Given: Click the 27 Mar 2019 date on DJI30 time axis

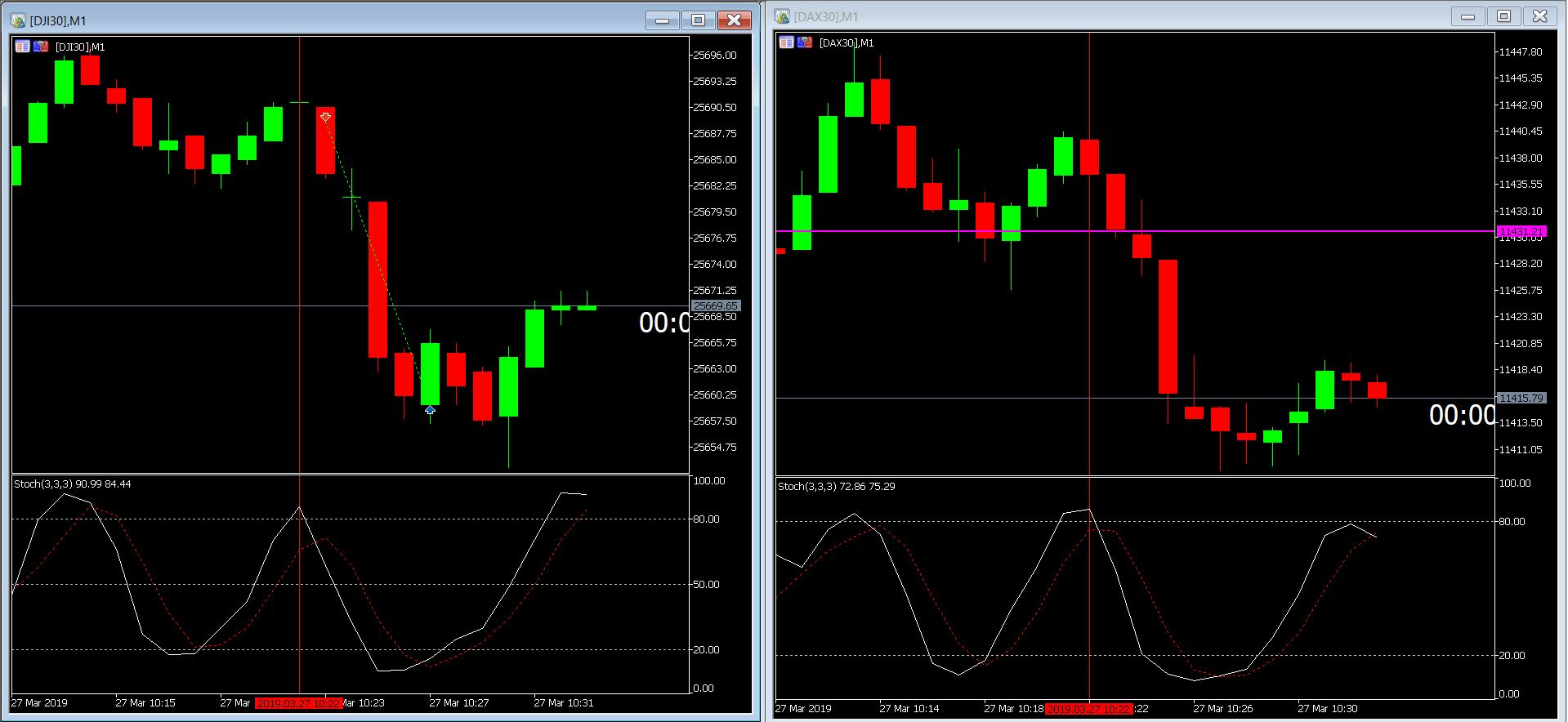Looking at the screenshot, I should point(39,703).
